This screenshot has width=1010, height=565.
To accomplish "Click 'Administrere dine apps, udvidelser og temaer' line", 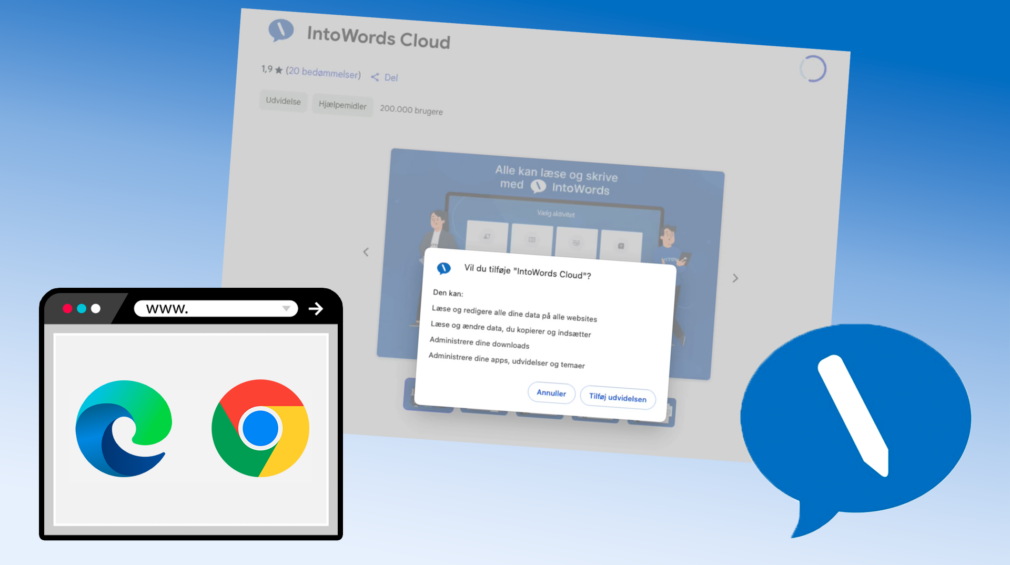I will pos(506,360).
